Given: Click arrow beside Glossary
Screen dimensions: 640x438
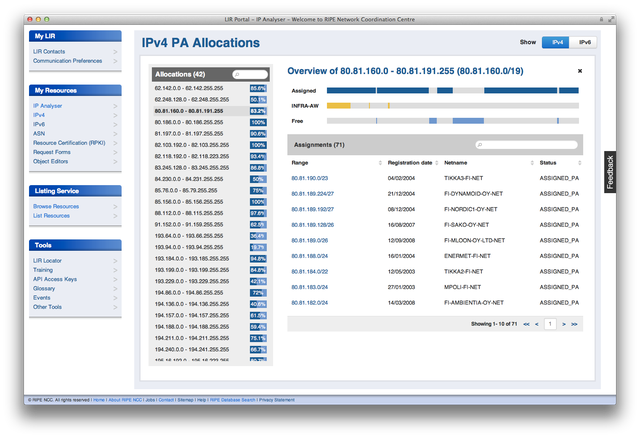Looking at the screenshot, I should pyautogui.click(x=115, y=289).
